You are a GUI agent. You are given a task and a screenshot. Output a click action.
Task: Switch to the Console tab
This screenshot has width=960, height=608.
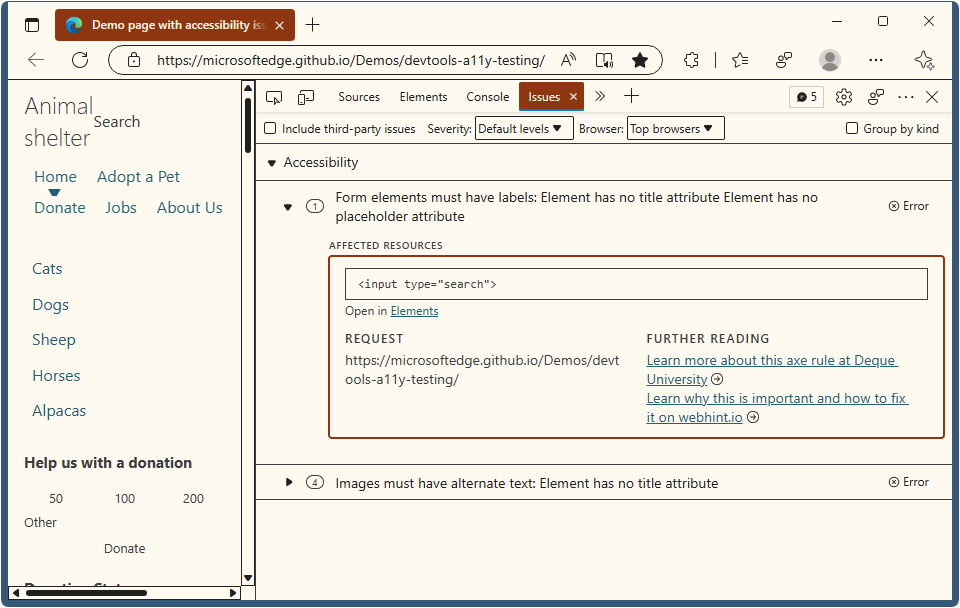coord(487,97)
